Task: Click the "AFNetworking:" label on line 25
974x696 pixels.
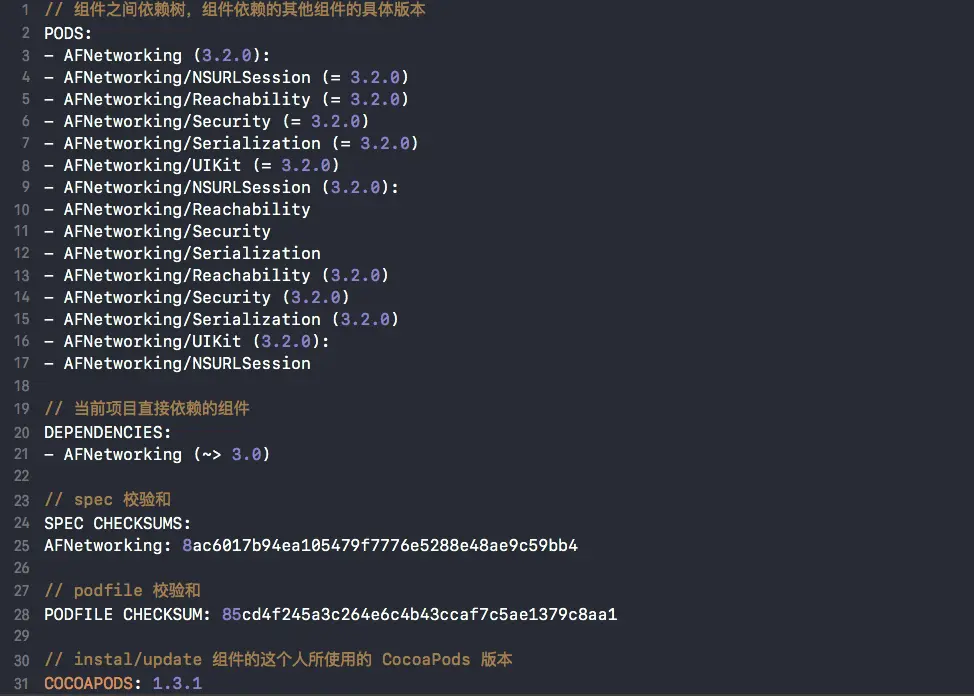Action: pyautogui.click(x=107, y=546)
